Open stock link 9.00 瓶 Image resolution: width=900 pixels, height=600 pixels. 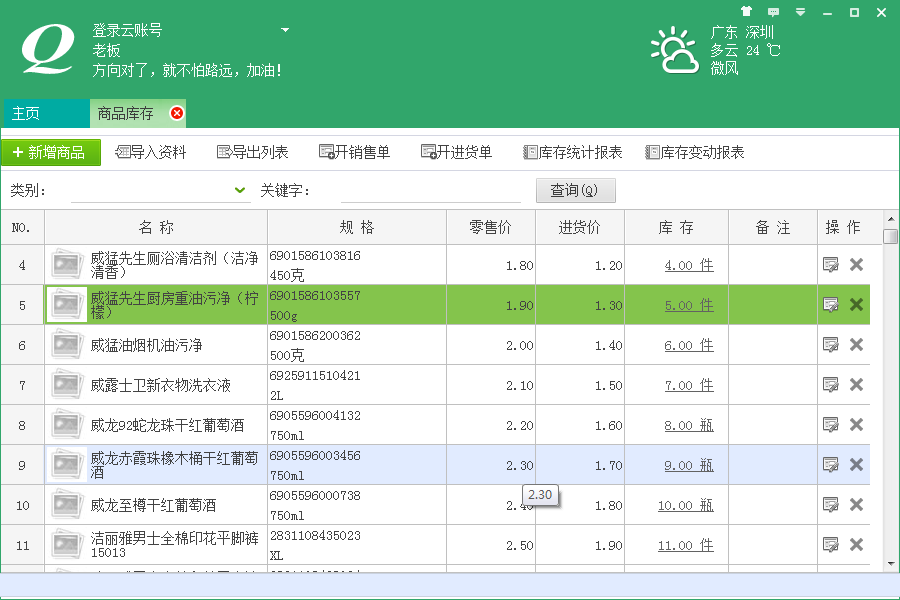689,465
